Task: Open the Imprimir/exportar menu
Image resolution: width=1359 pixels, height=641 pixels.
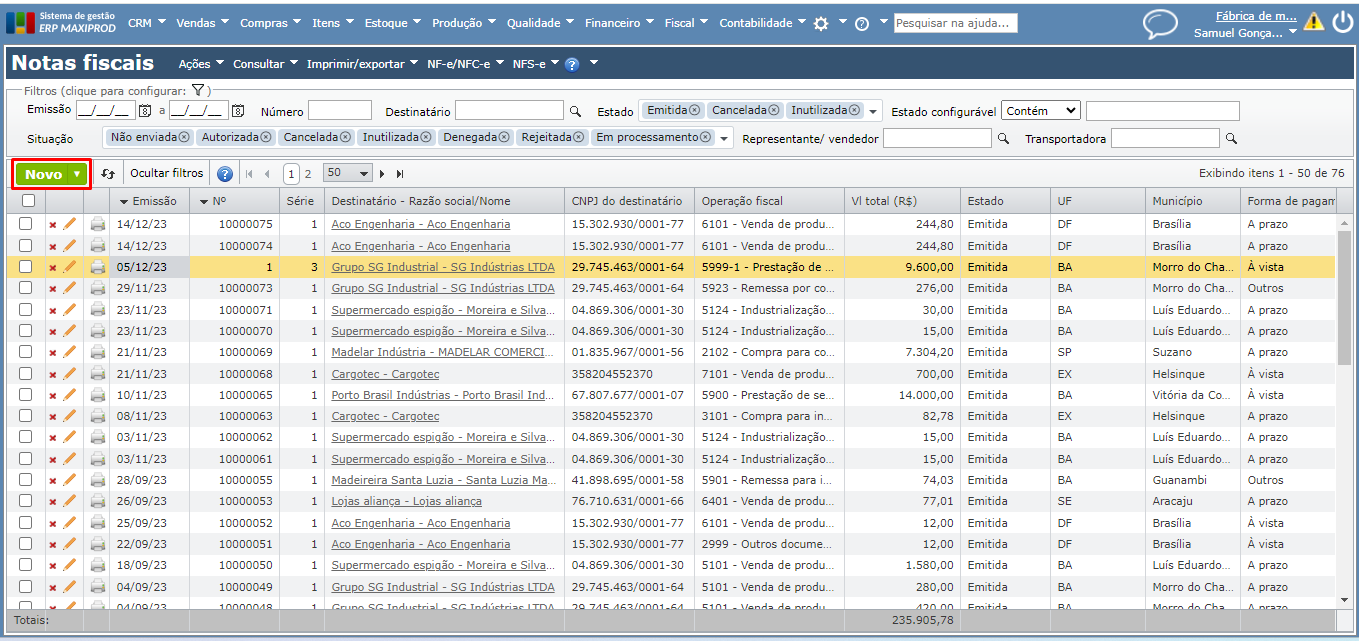Action: [362, 64]
